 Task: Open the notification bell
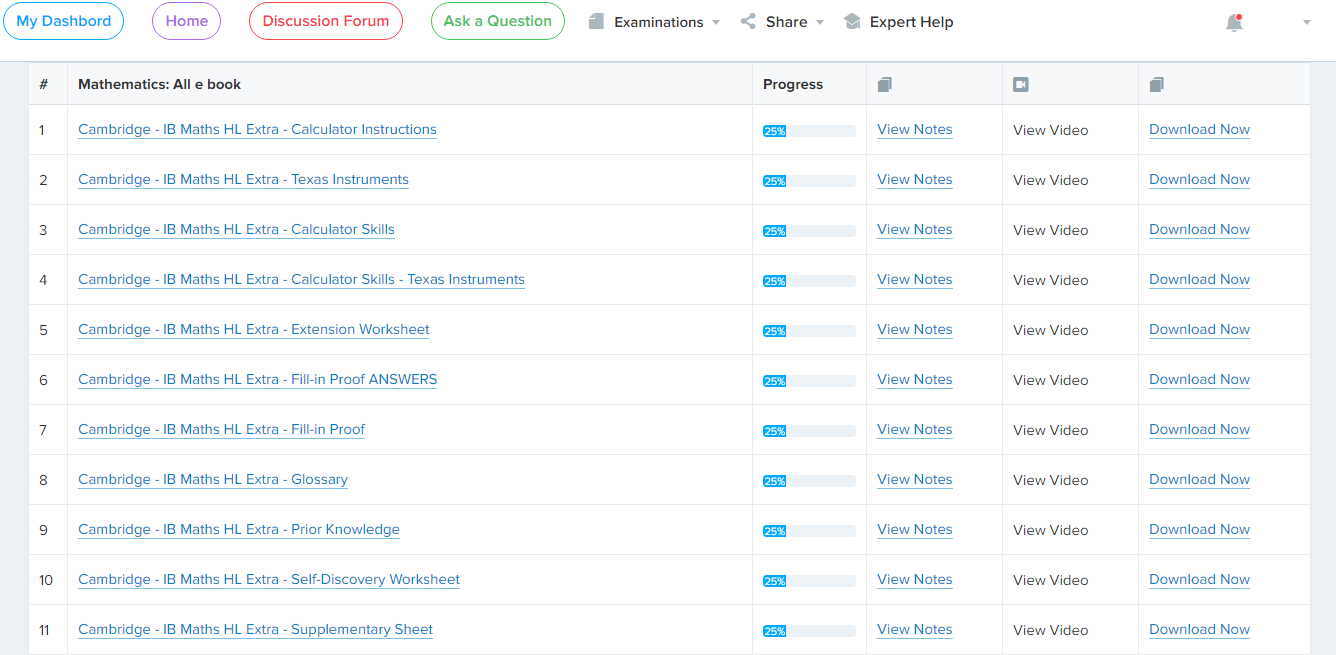1234,21
